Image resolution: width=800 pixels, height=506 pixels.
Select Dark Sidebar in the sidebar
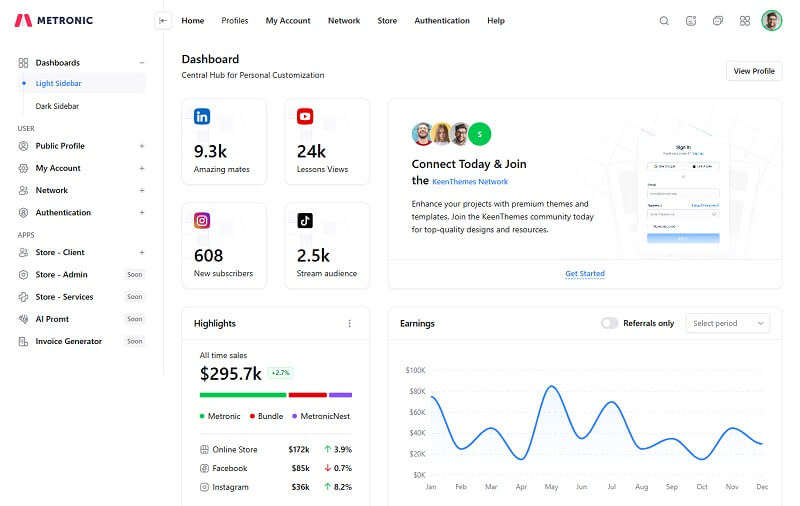click(x=57, y=106)
